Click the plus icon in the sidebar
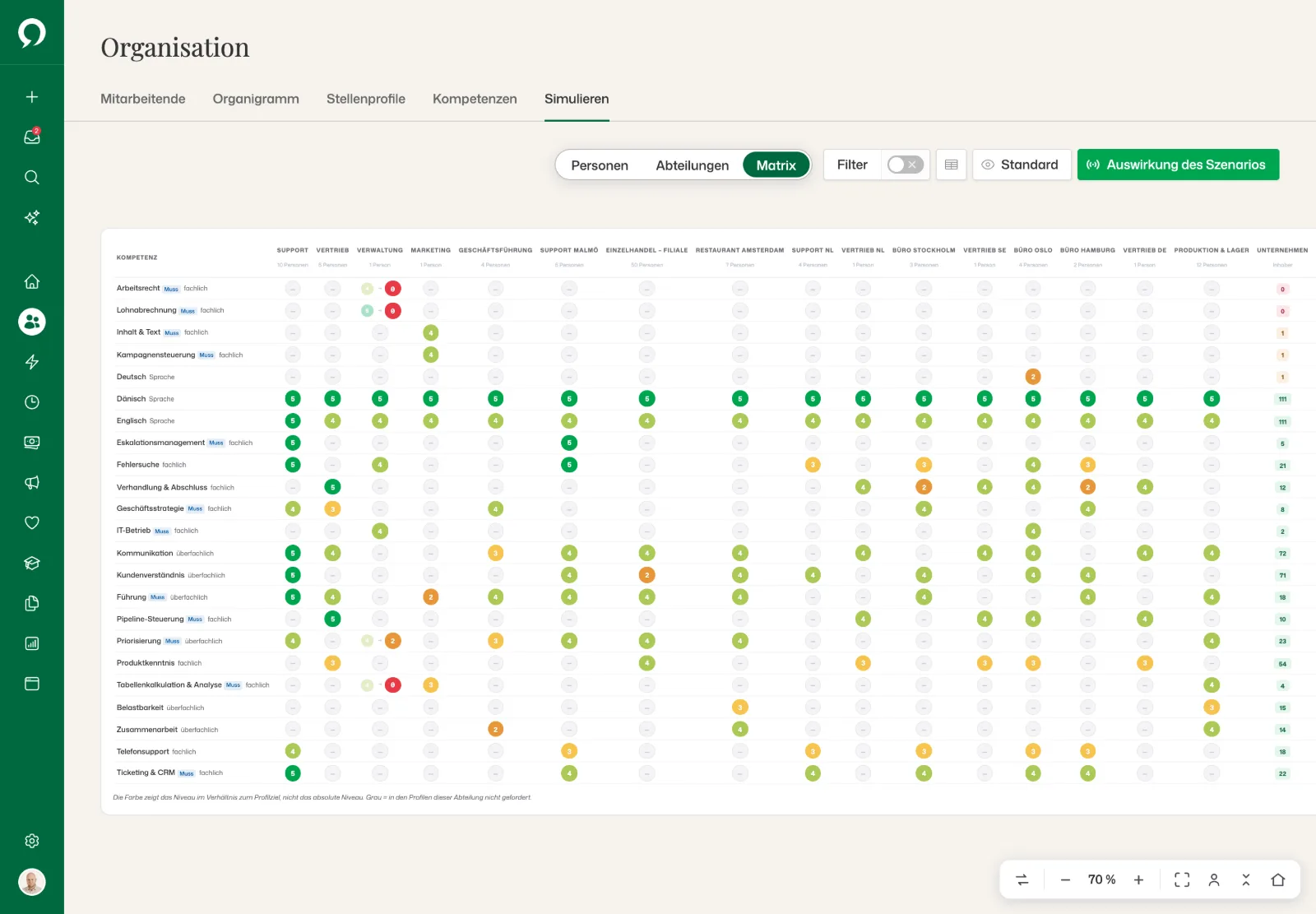 point(32,97)
